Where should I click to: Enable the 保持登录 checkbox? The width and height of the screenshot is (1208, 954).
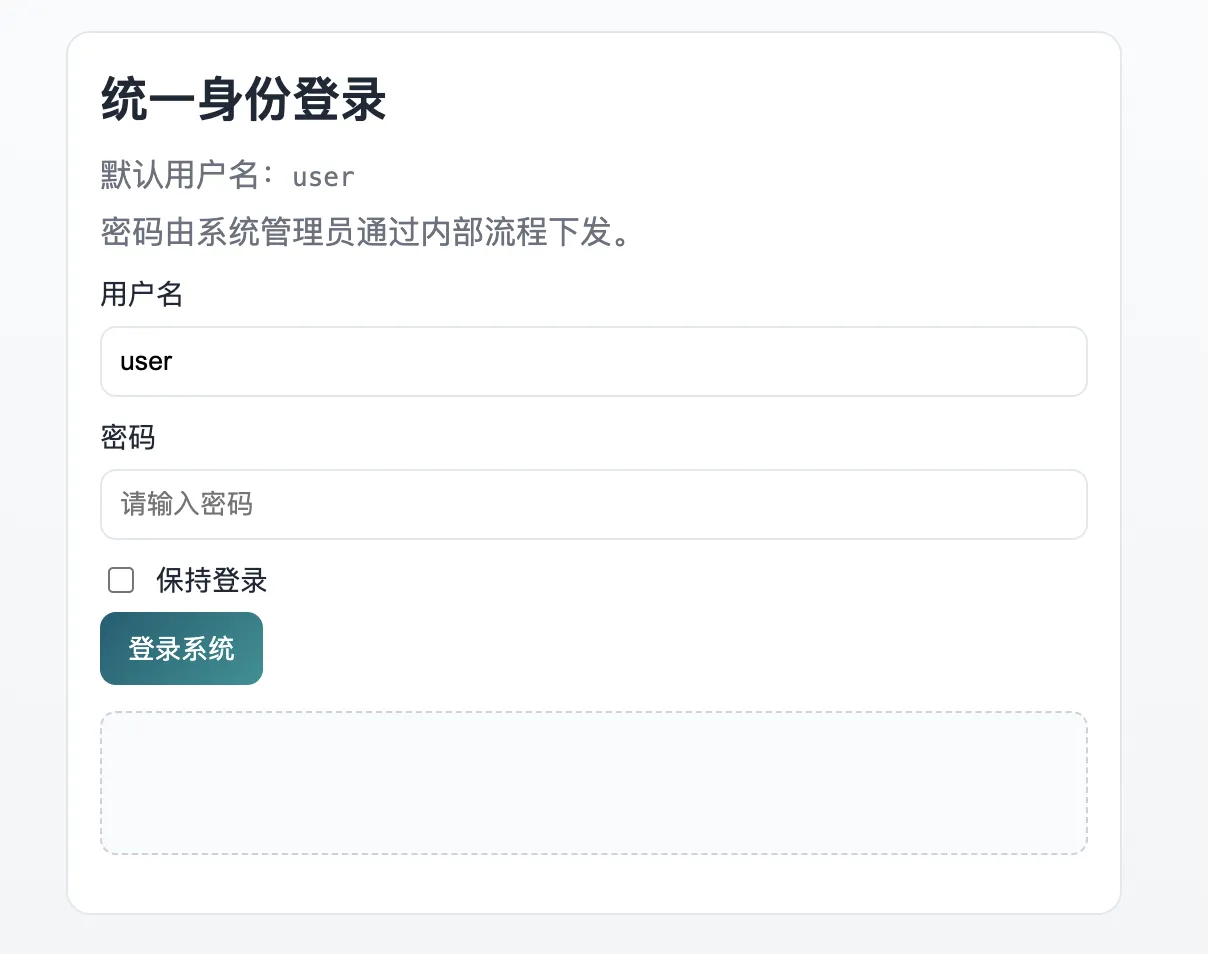point(121,580)
